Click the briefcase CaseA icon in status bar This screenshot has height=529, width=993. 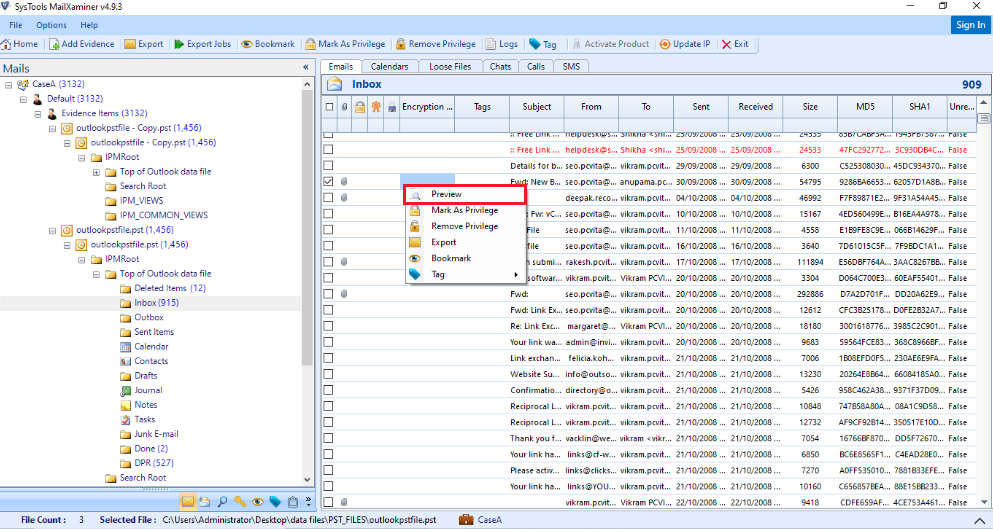(466, 519)
